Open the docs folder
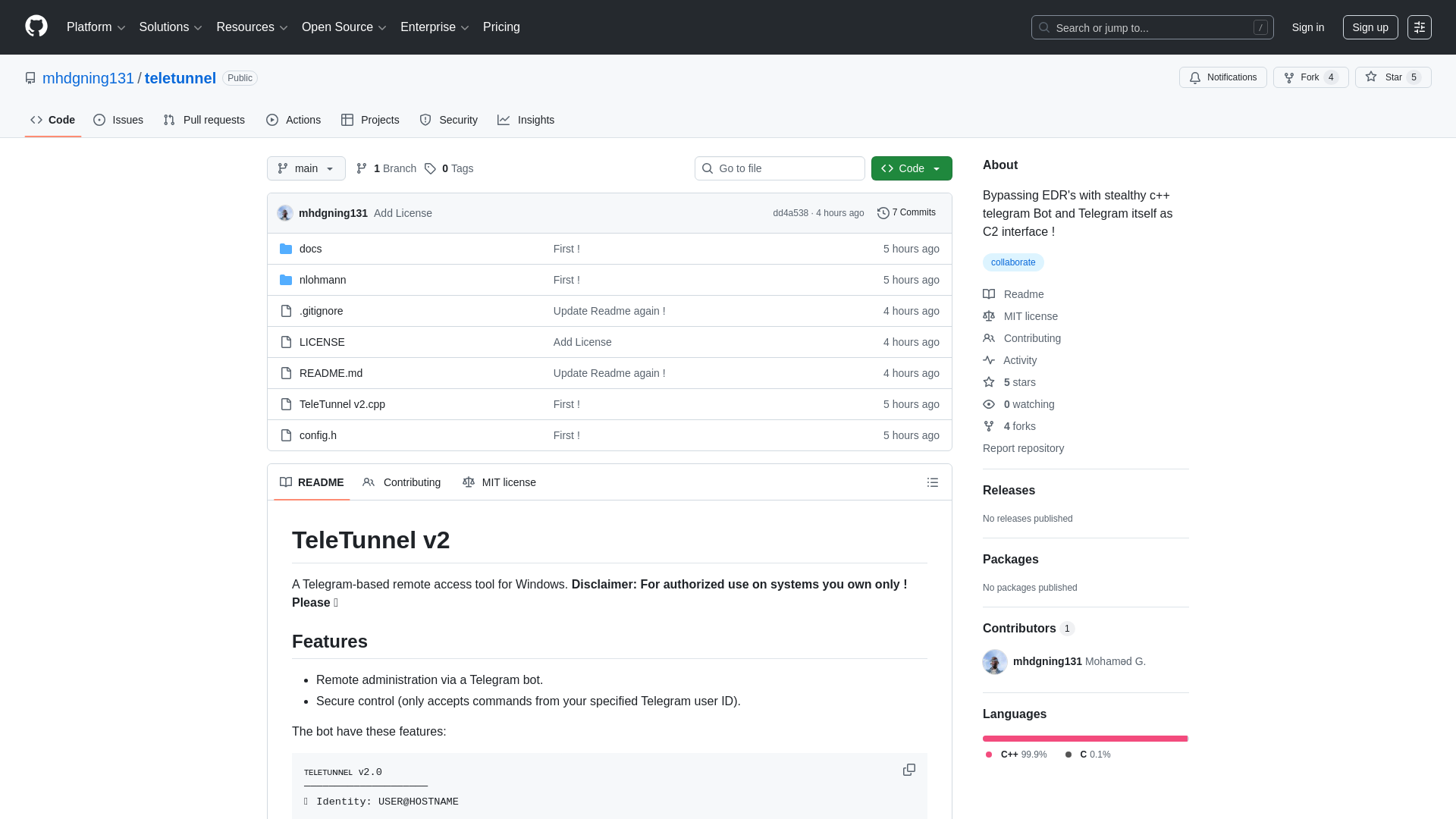The image size is (1456, 819). [310, 248]
